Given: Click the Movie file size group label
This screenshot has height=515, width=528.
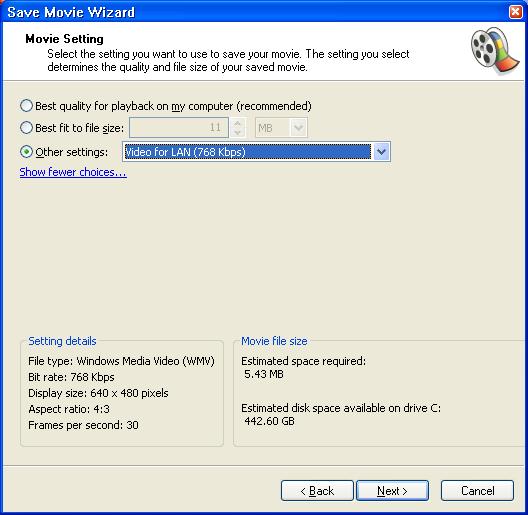Looking at the screenshot, I should (274, 341).
